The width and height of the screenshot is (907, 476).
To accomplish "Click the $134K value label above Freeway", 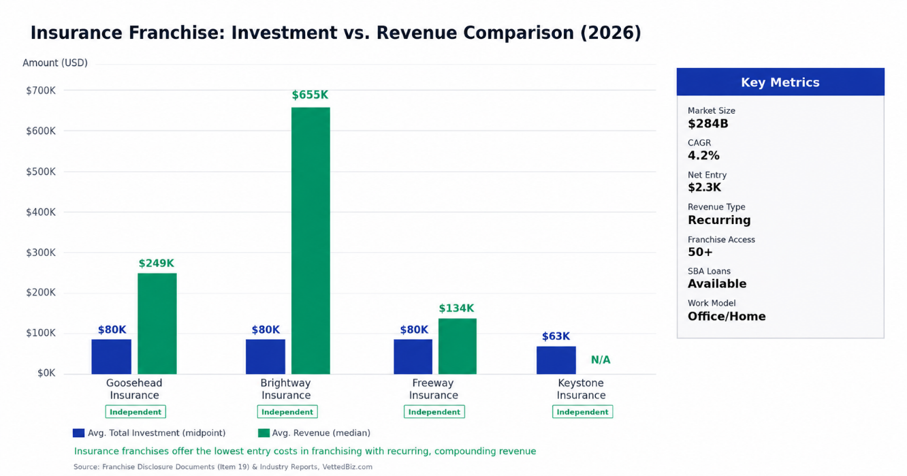I will point(456,308).
